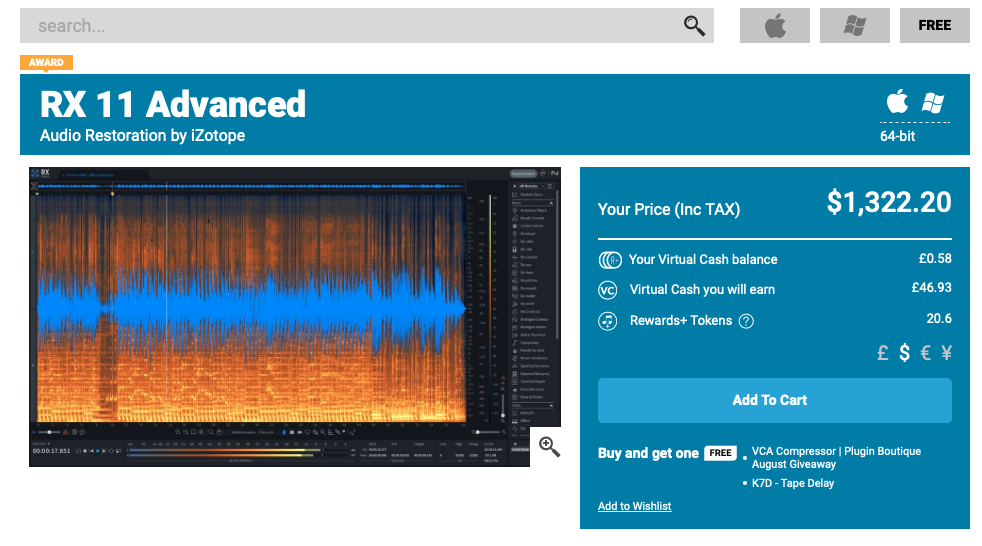
Task: Click the Audio Restoration by iZotope subtitle
Action: (142, 135)
